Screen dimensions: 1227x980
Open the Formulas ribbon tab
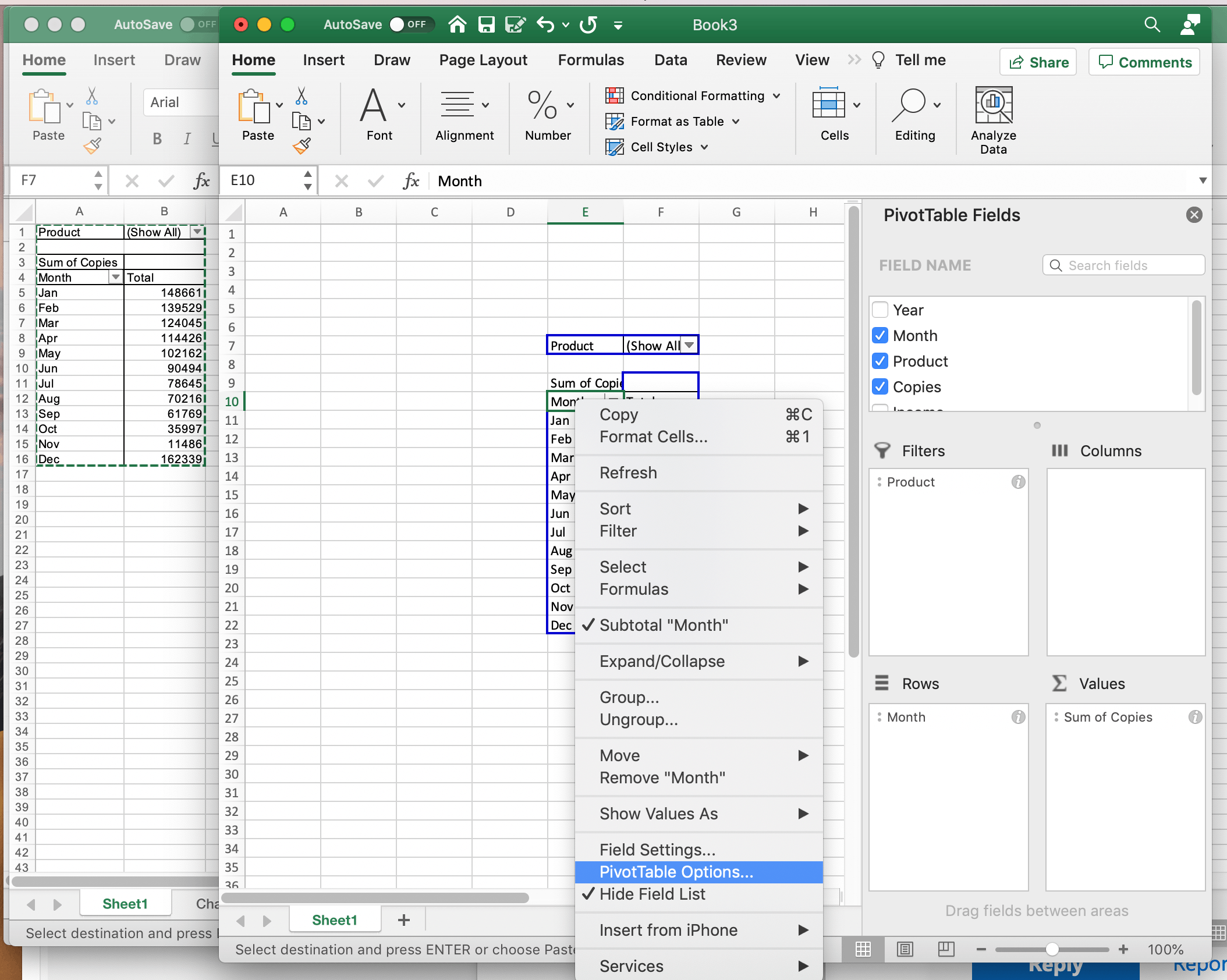(x=590, y=60)
